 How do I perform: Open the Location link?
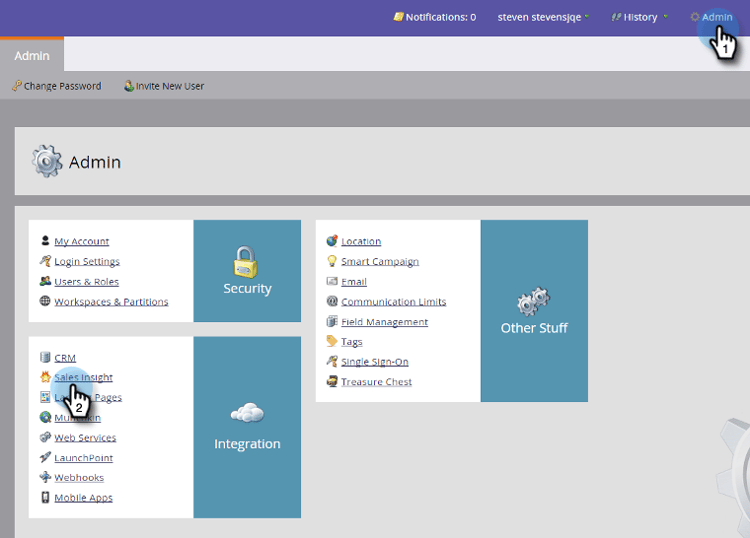361,242
